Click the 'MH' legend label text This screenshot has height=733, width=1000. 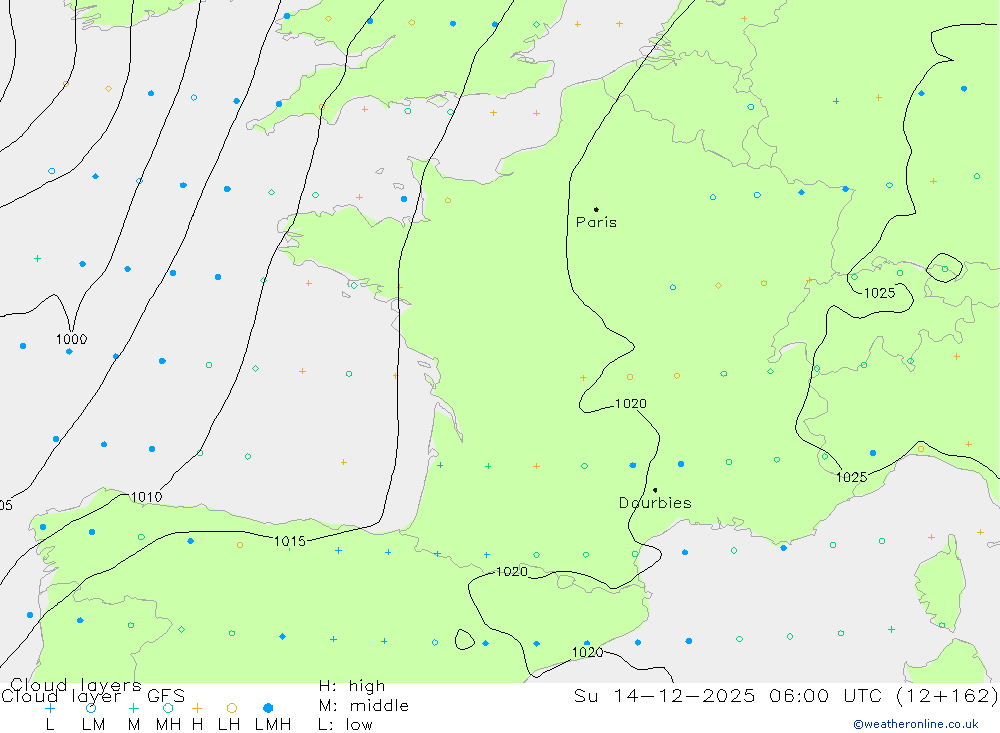pos(168,725)
